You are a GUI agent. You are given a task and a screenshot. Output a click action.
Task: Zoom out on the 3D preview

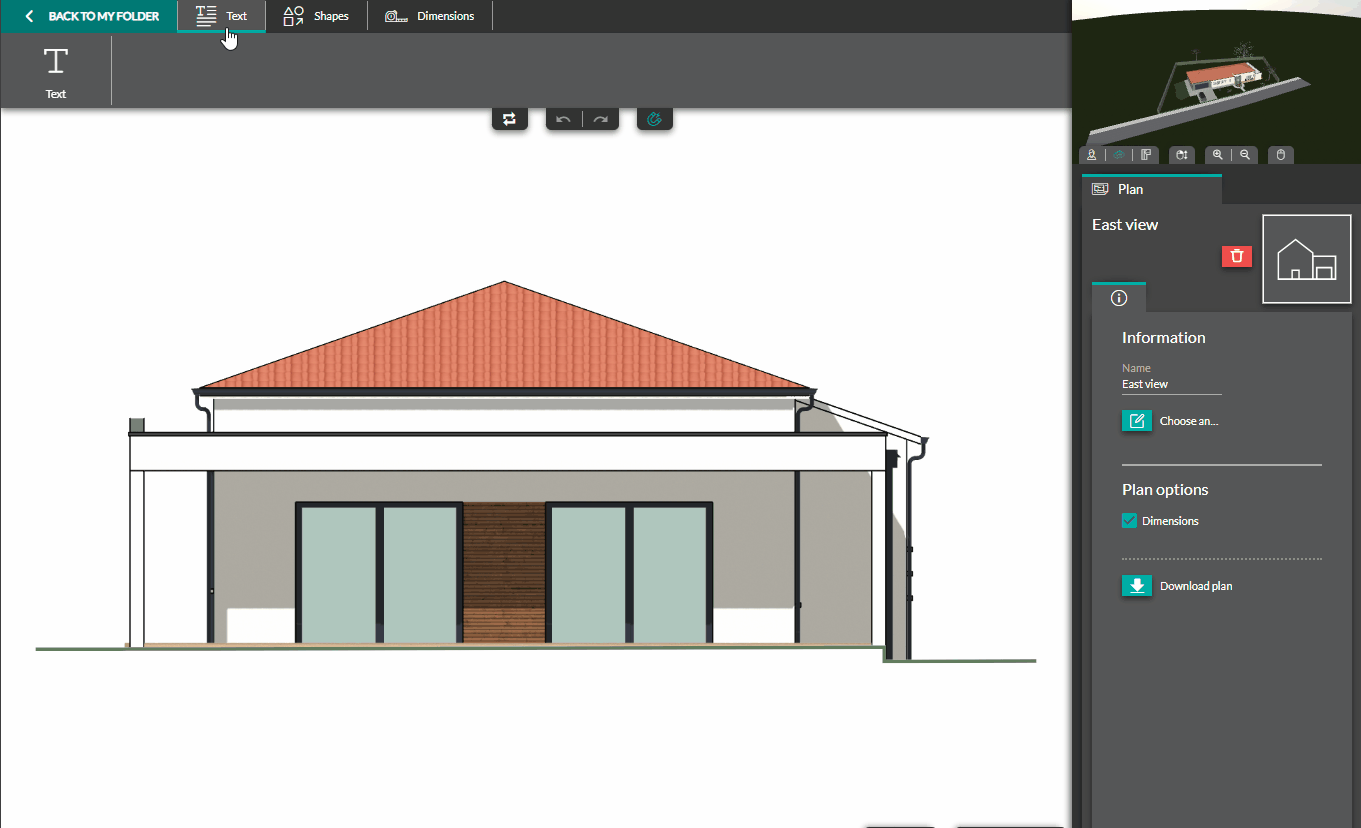point(1244,155)
